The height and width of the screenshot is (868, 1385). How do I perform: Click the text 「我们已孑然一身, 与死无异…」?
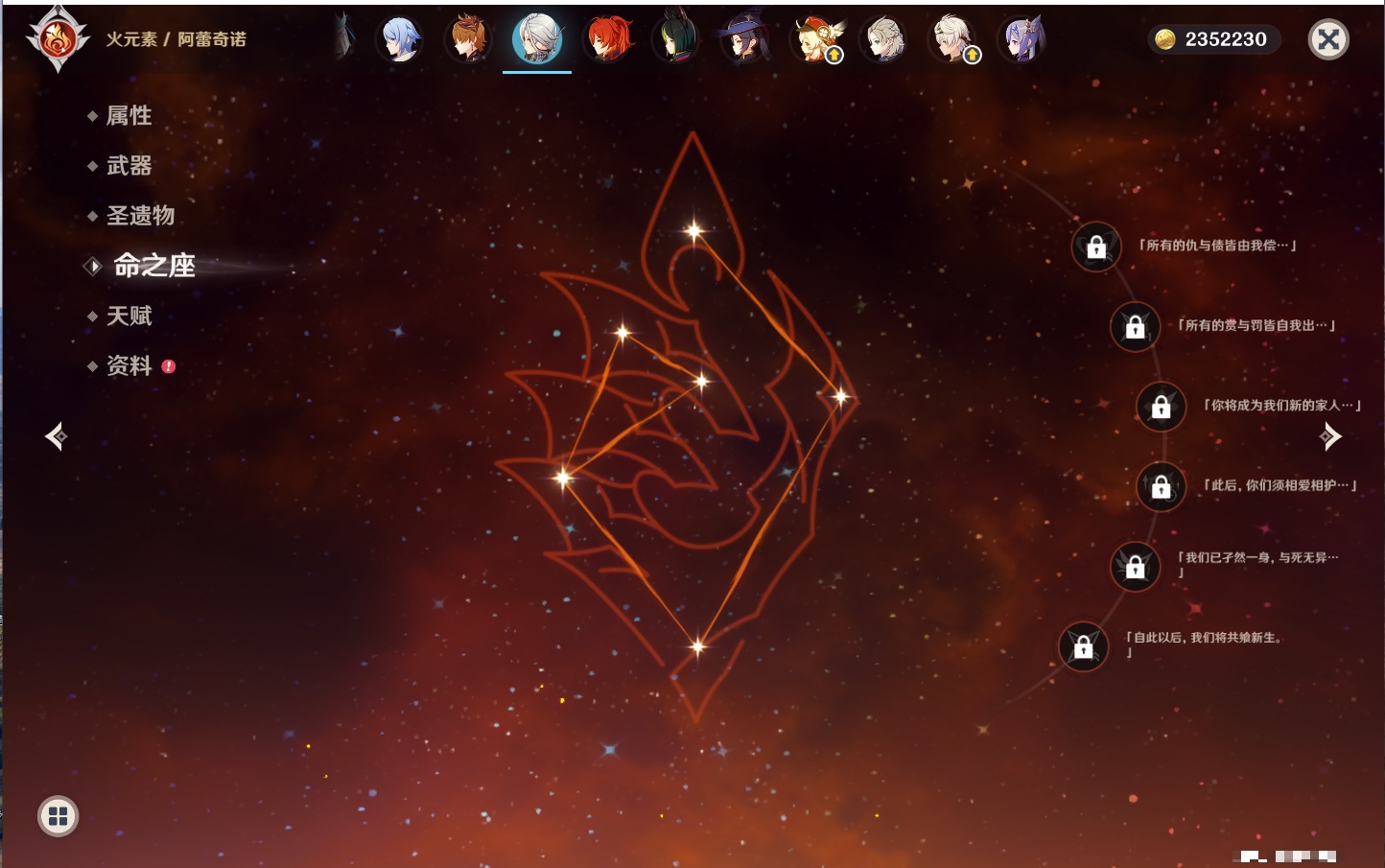(1257, 564)
